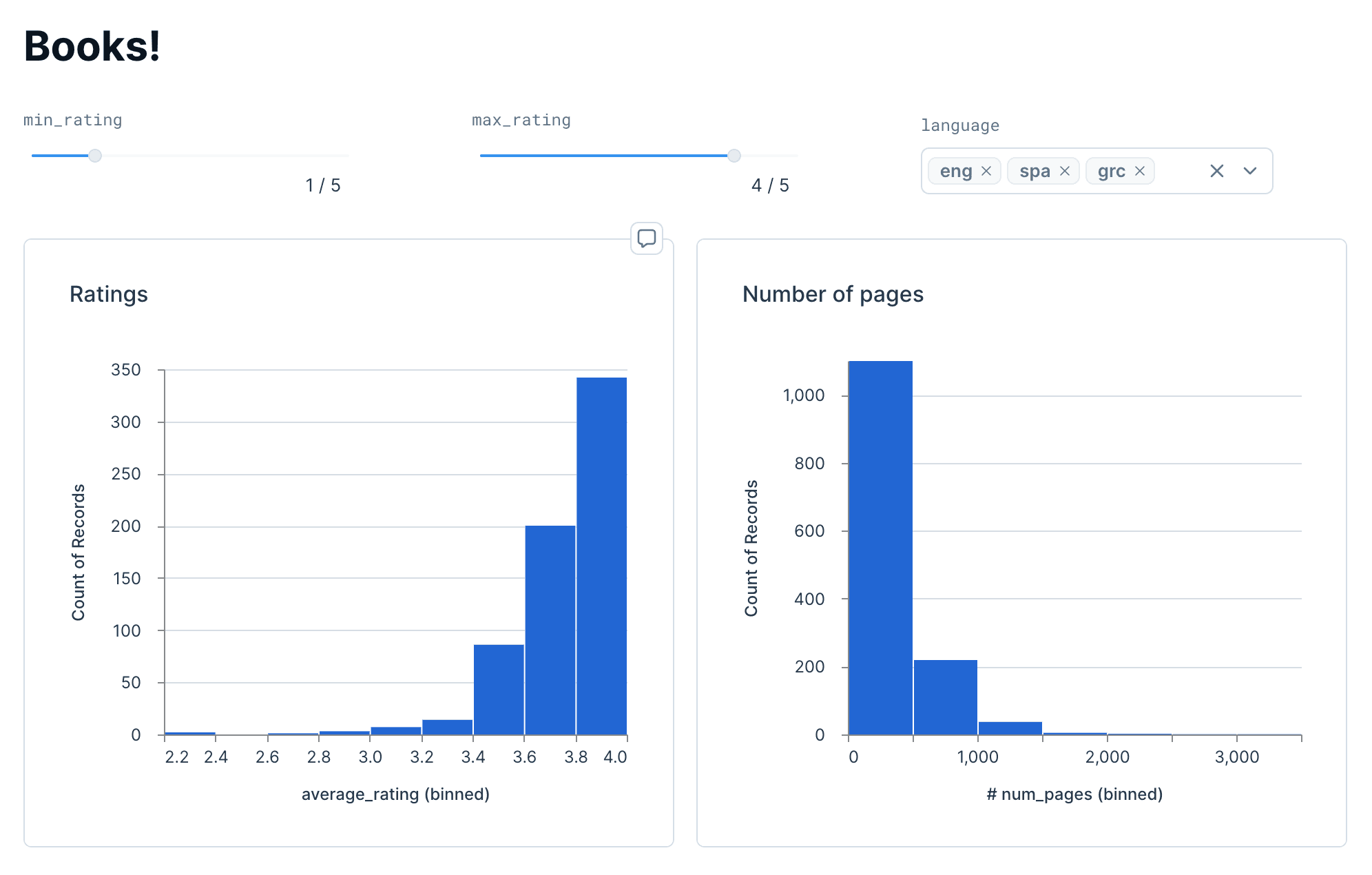1372x875 pixels.
Task: Click the max_rating slider handle
Action: click(x=734, y=156)
